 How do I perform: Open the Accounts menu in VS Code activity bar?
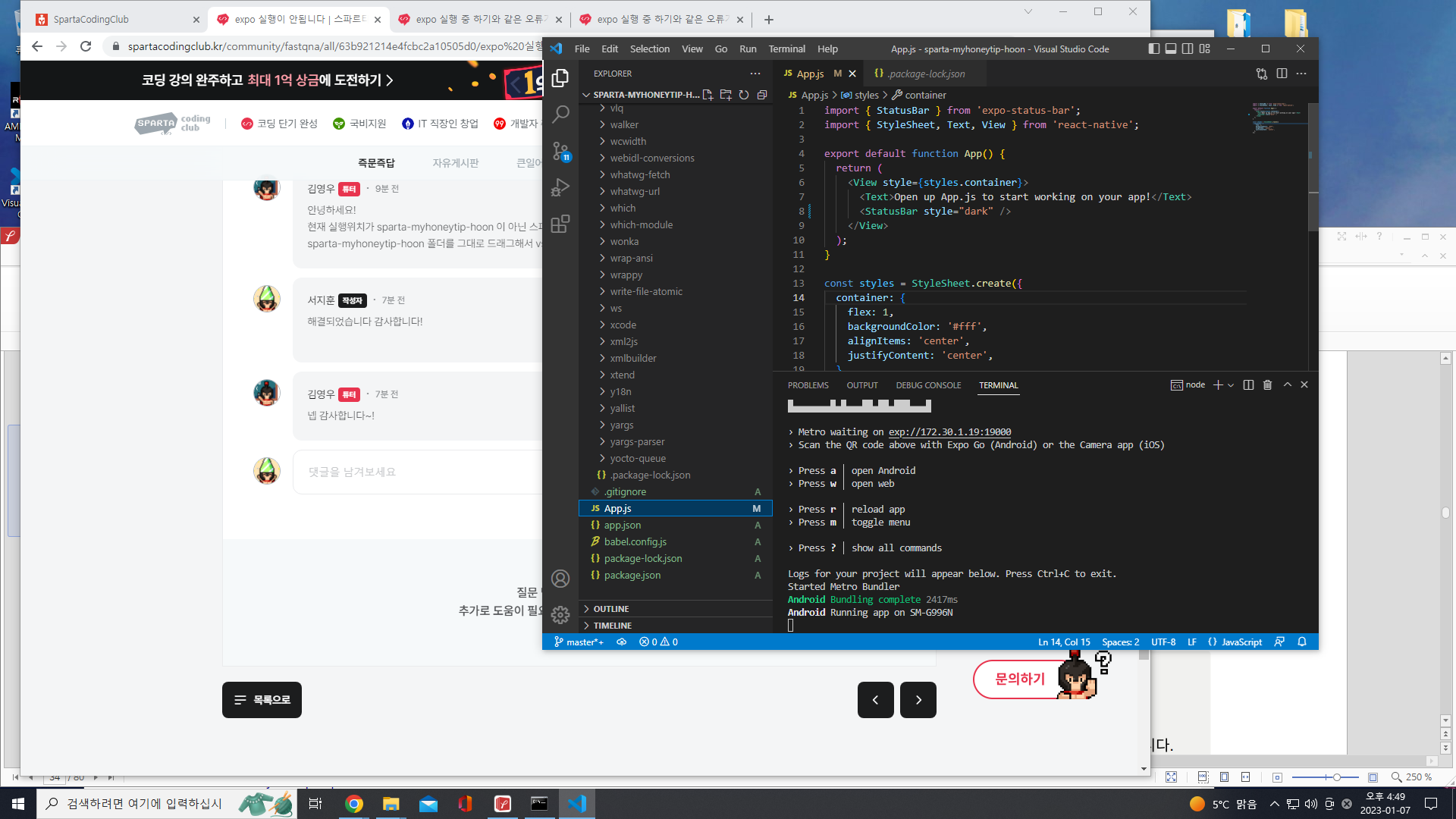point(560,579)
